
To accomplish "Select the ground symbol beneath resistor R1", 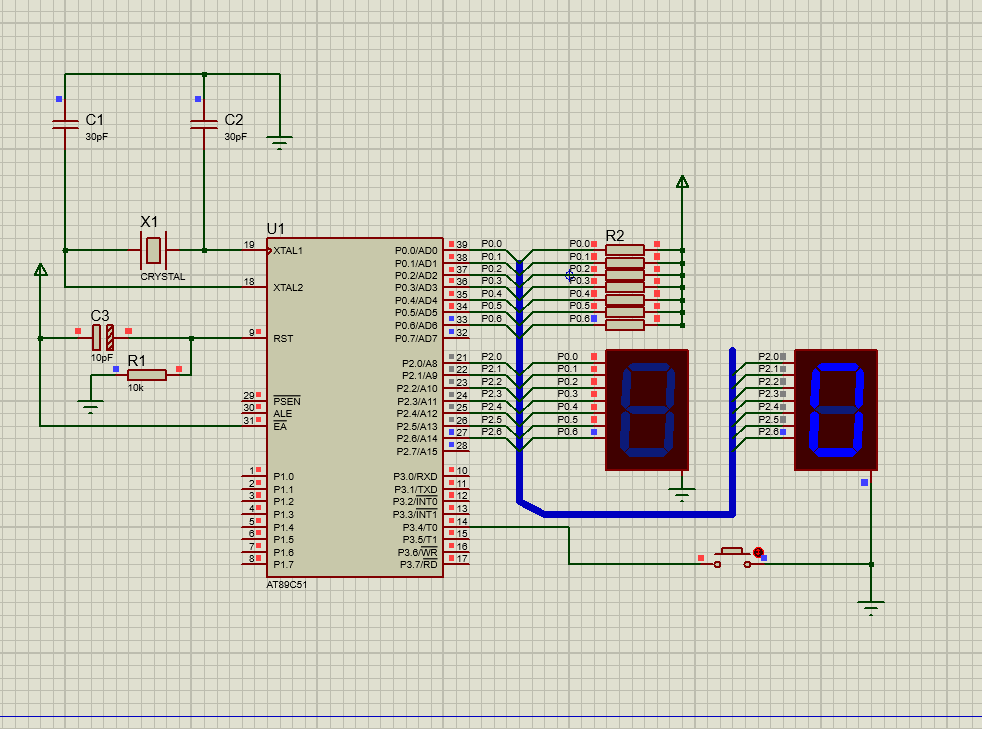I will coord(91,406).
